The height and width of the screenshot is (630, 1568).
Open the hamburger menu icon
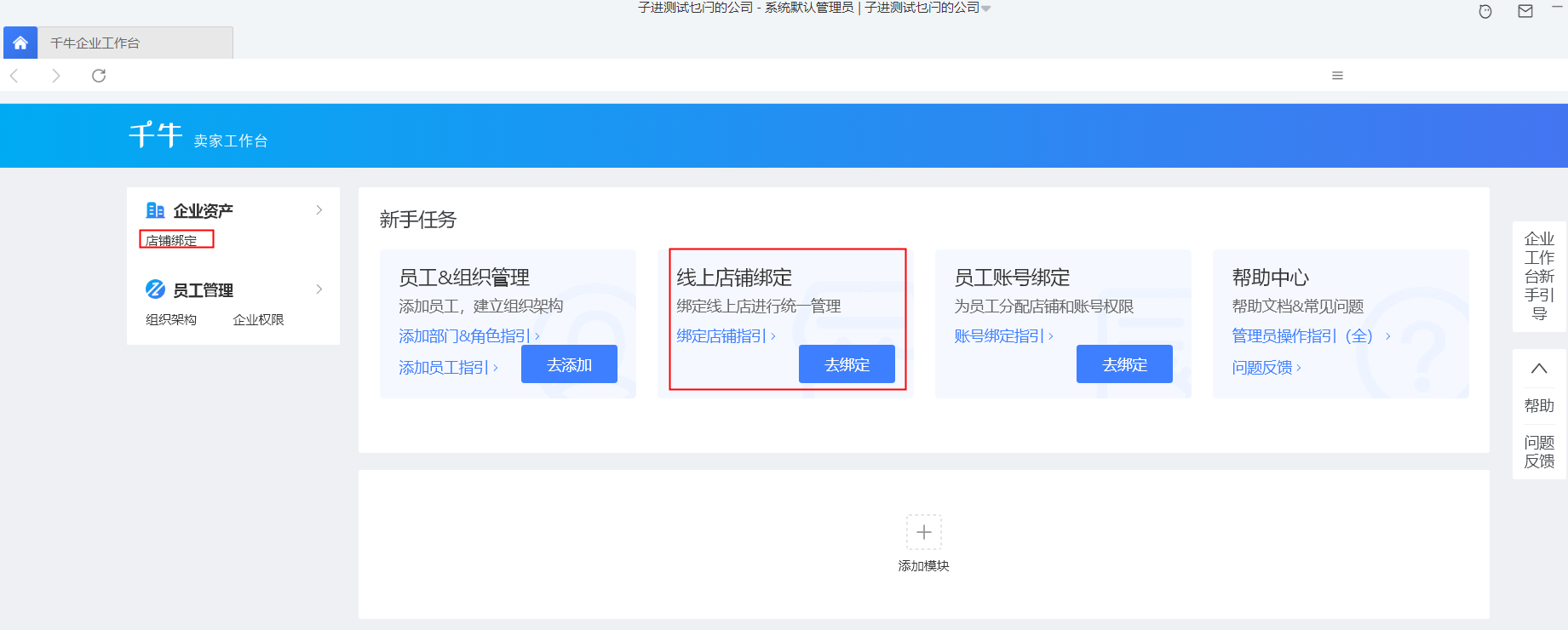(1337, 76)
